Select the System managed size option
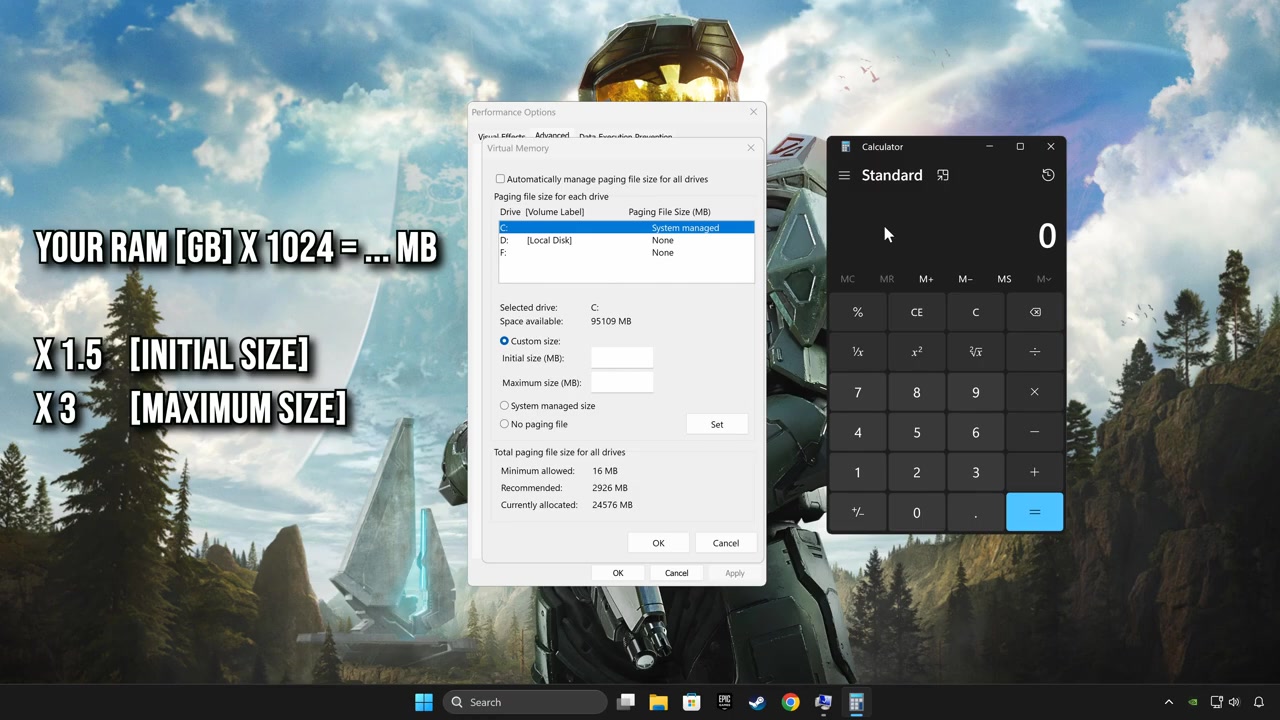The image size is (1280, 720). tap(504, 406)
